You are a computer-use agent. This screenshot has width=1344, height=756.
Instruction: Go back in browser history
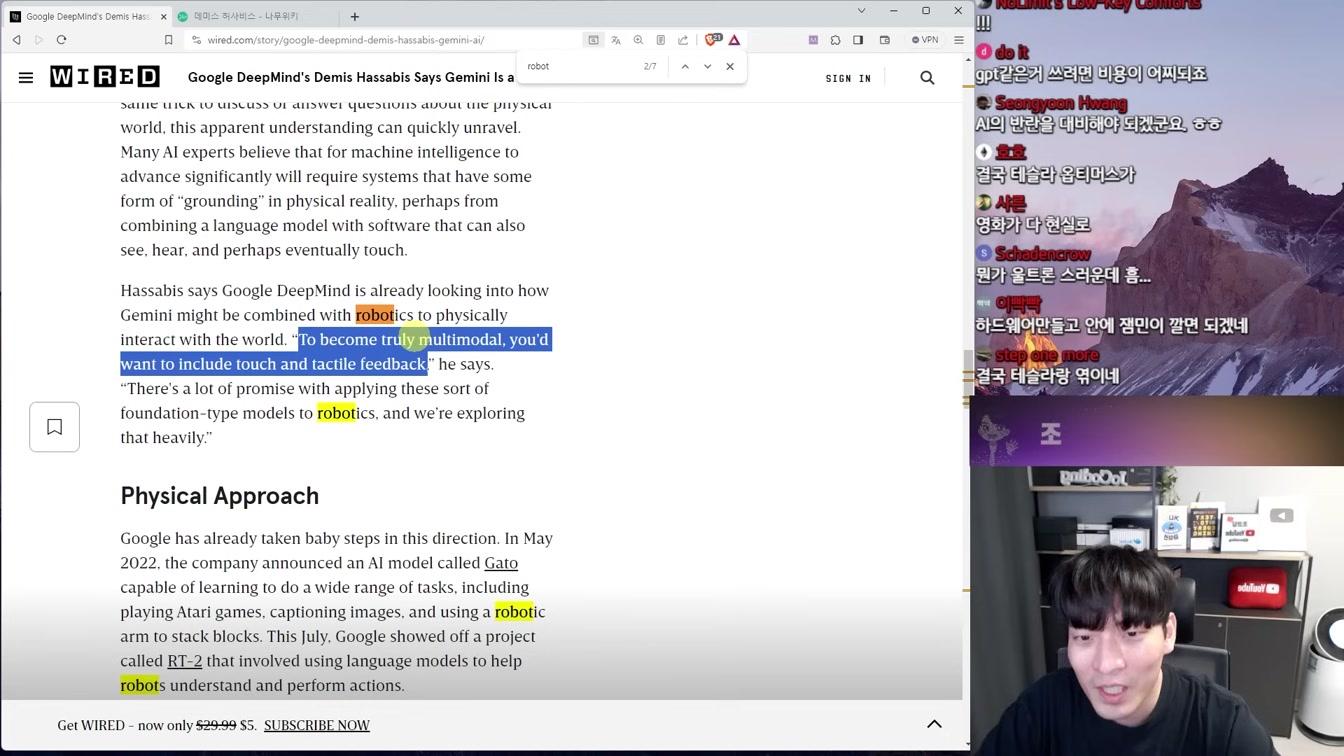coord(17,40)
